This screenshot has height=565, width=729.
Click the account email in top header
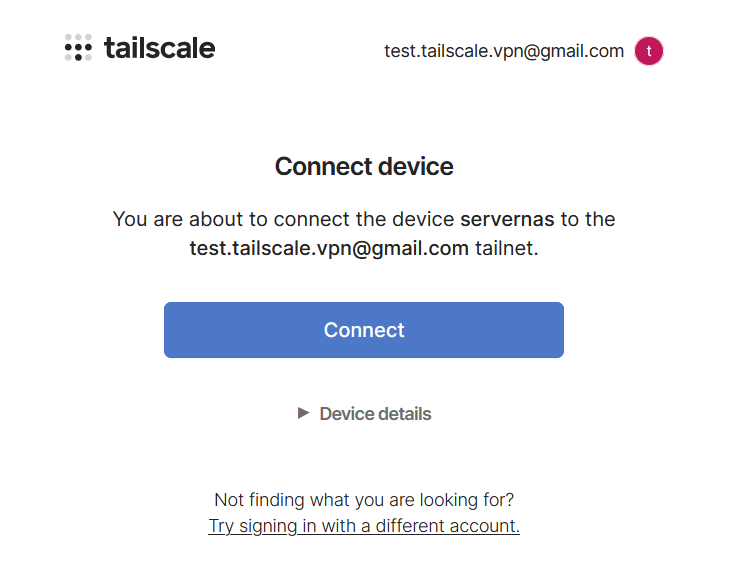point(504,51)
